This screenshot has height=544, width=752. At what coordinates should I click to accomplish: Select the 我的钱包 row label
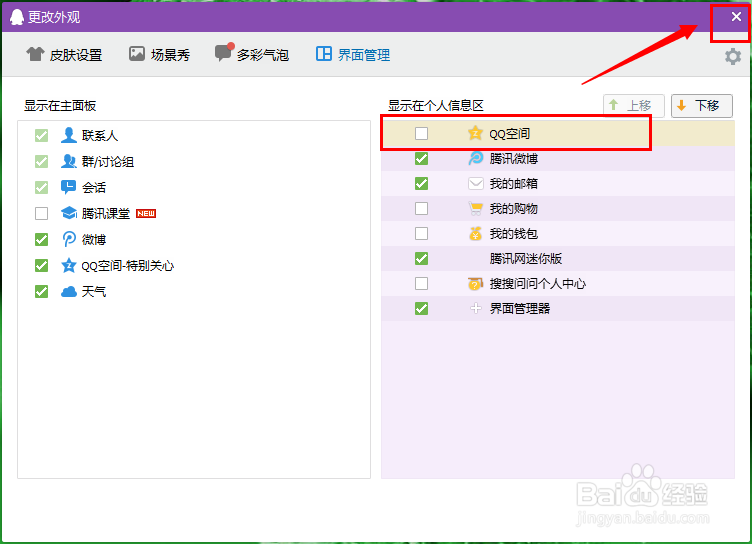pos(514,234)
